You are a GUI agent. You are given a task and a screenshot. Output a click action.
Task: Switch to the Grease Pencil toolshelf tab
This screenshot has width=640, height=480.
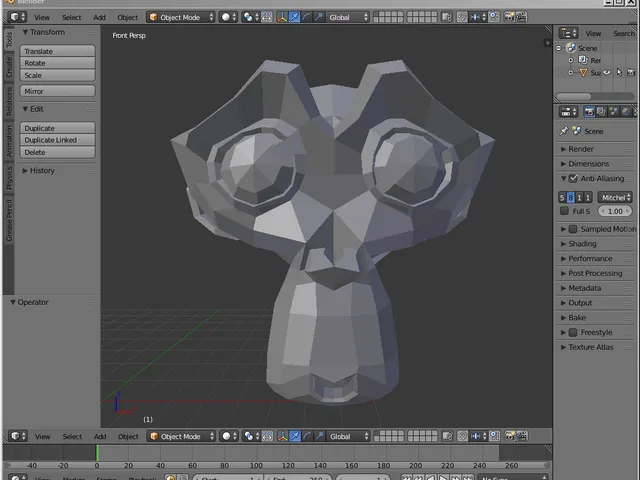coord(9,220)
